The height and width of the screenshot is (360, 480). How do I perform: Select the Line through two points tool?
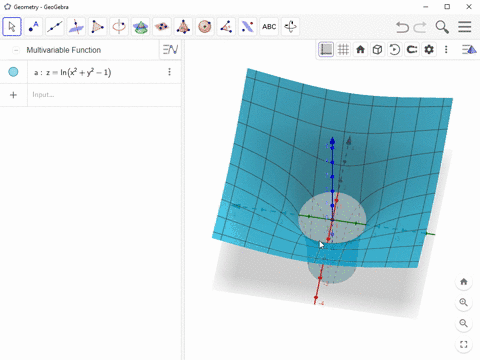tap(55, 27)
